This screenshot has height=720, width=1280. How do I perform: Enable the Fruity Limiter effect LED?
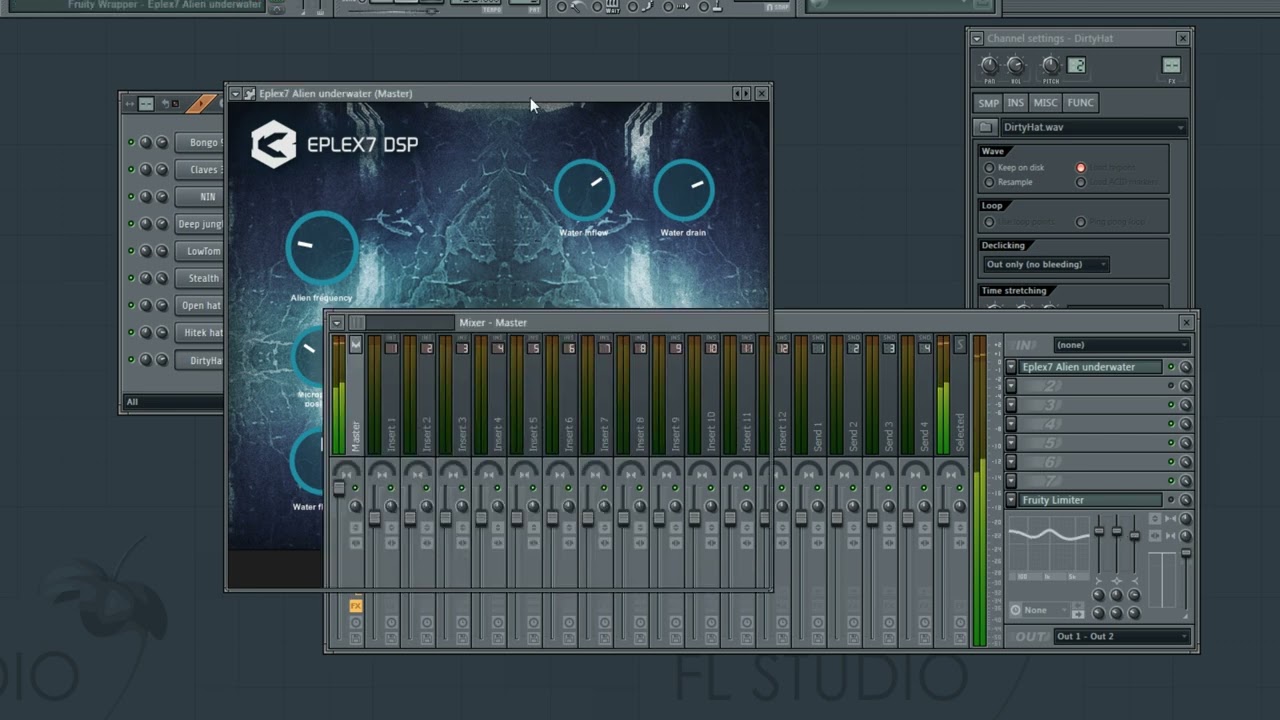click(1171, 500)
